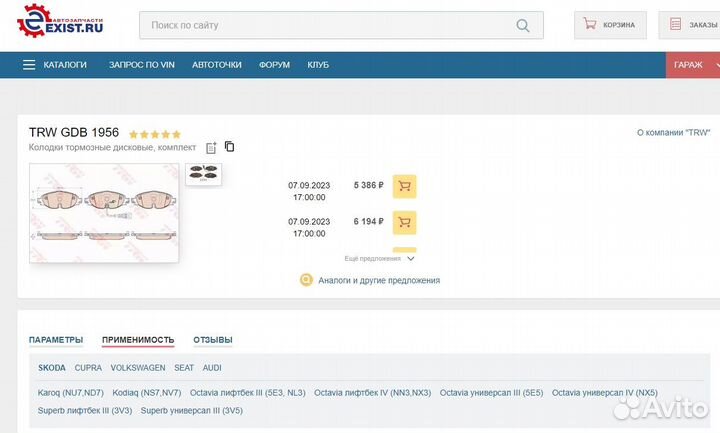Image resolution: width=720 pixels, height=433 pixels.
Task: Select the Volkswagen brand filter
Action: pos(138,368)
